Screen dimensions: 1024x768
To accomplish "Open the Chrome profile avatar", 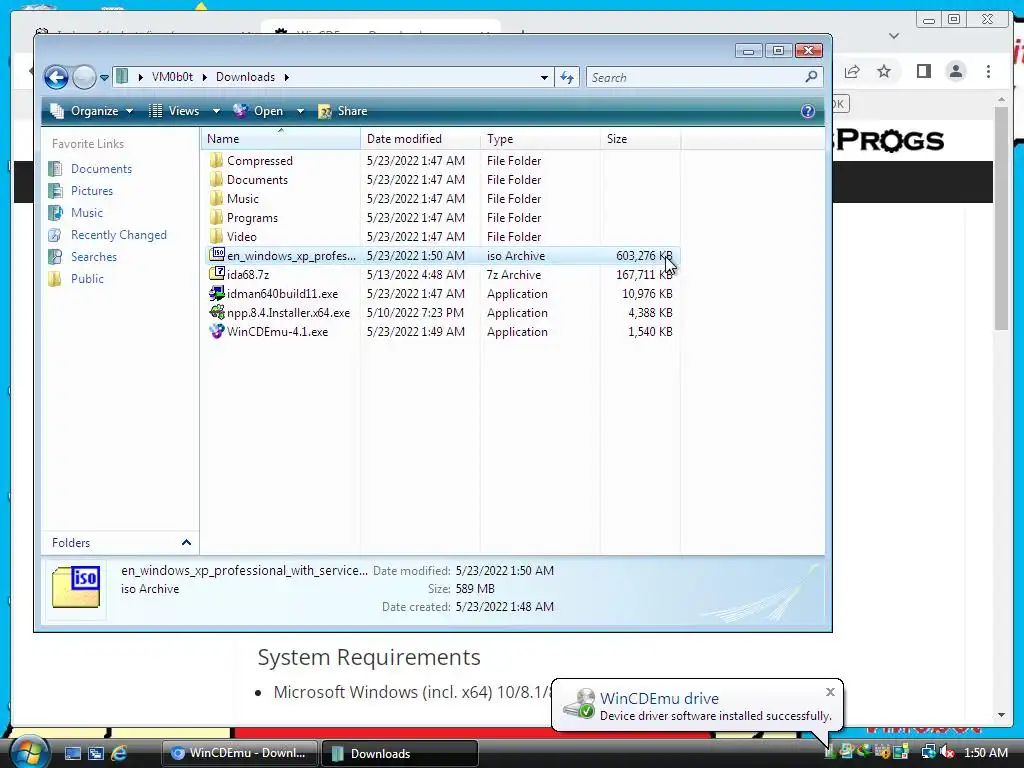I will [956, 71].
